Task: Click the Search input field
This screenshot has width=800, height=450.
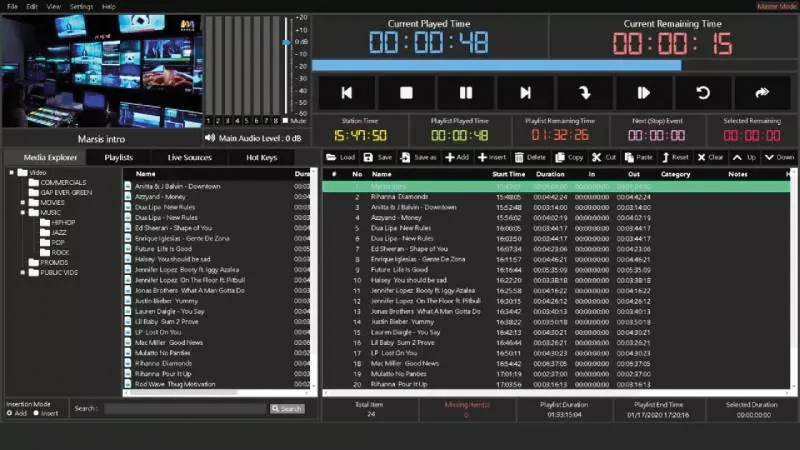Action: pos(186,409)
